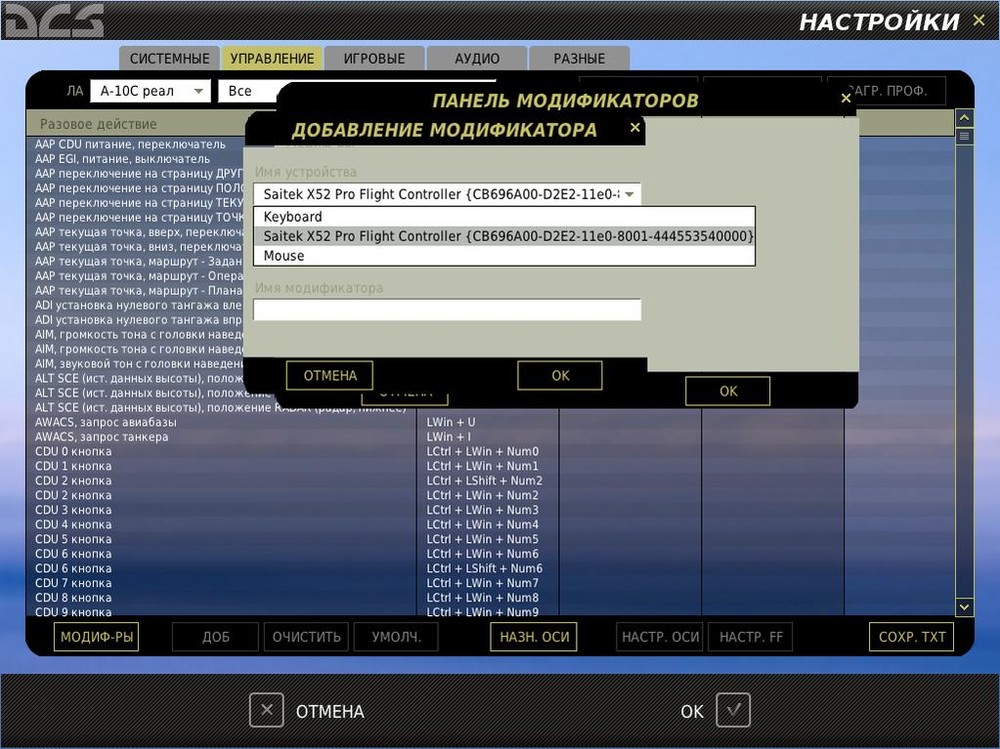Click the СОХР. TXT button
This screenshot has height=749, width=1000.
(x=911, y=636)
